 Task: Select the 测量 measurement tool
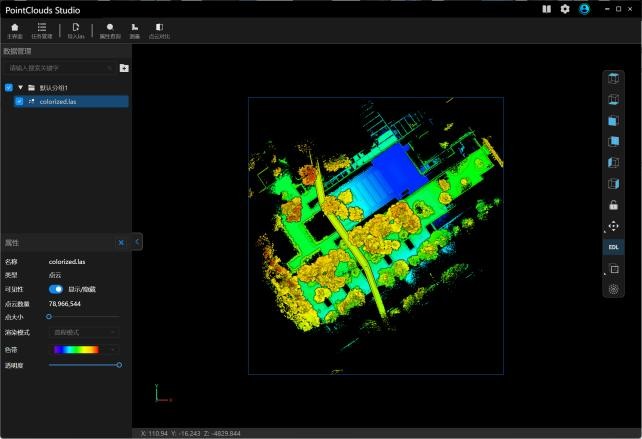pos(134,30)
